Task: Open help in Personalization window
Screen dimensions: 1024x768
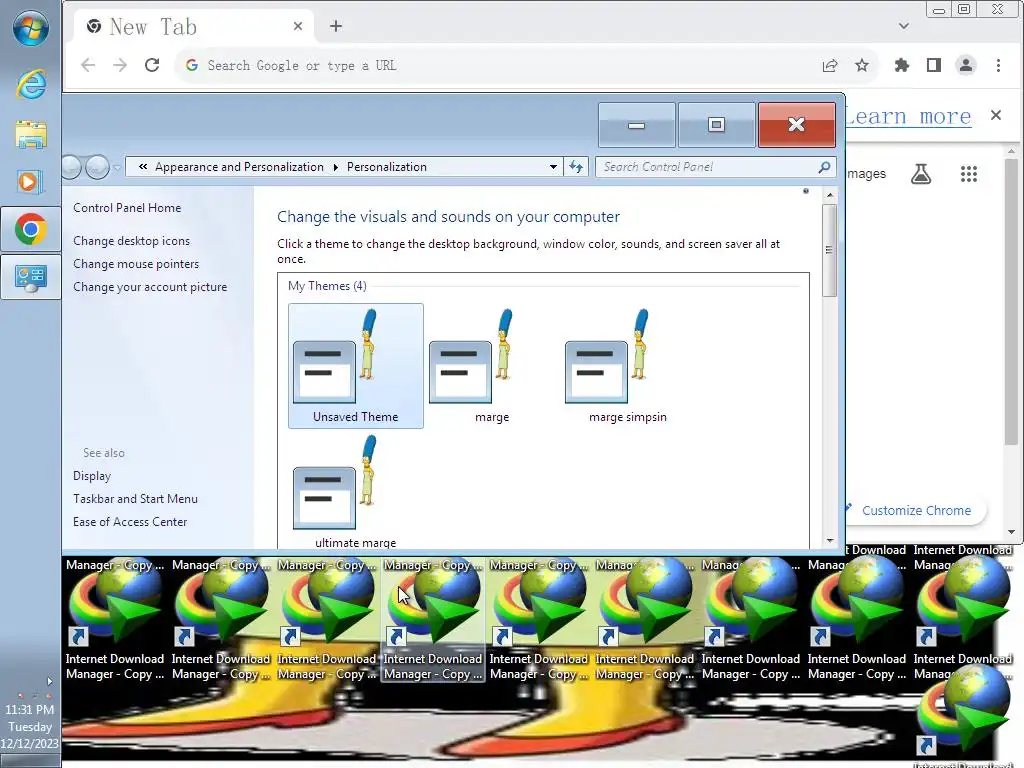Action: [x=806, y=191]
